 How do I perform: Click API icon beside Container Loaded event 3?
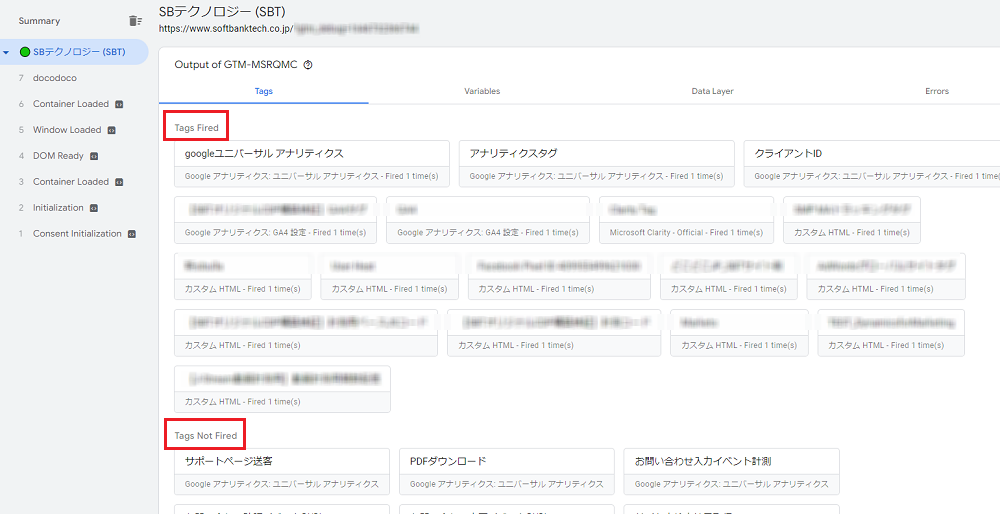pos(119,182)
